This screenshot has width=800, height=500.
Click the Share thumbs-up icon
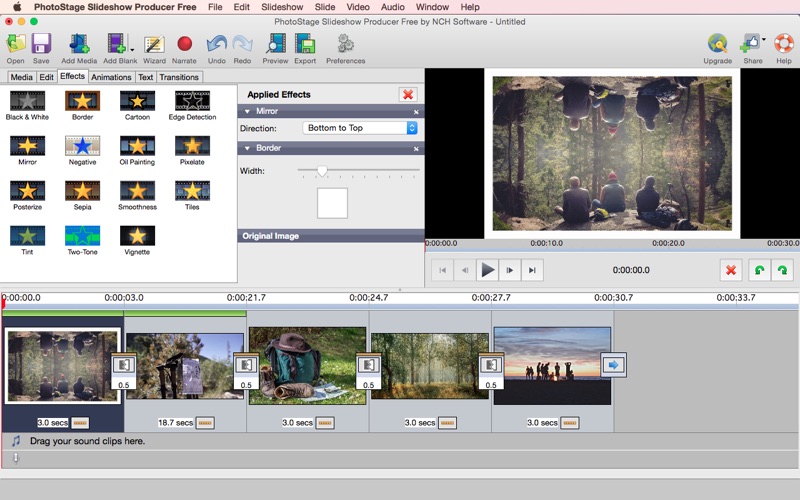750,44
